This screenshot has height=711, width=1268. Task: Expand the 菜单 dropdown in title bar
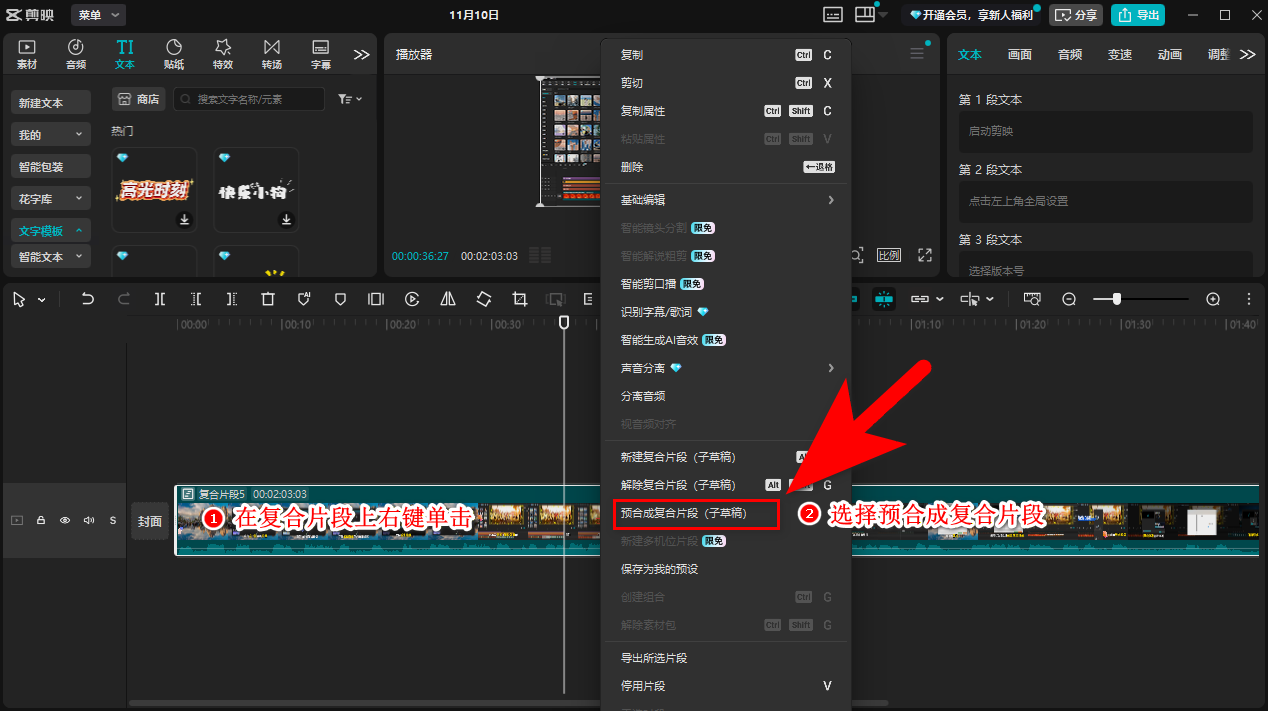[x=102, y=15]
